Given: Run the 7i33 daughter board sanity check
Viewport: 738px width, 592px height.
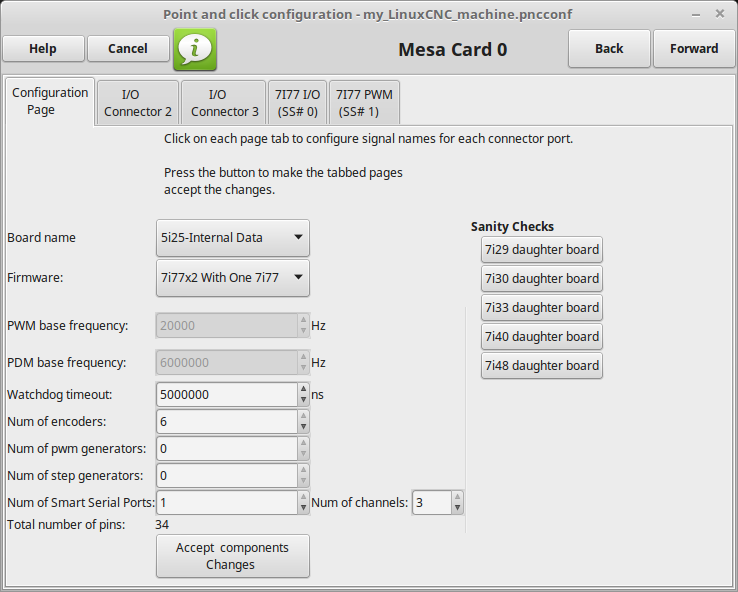Looking at the screenshot, I should click(542, 307).
